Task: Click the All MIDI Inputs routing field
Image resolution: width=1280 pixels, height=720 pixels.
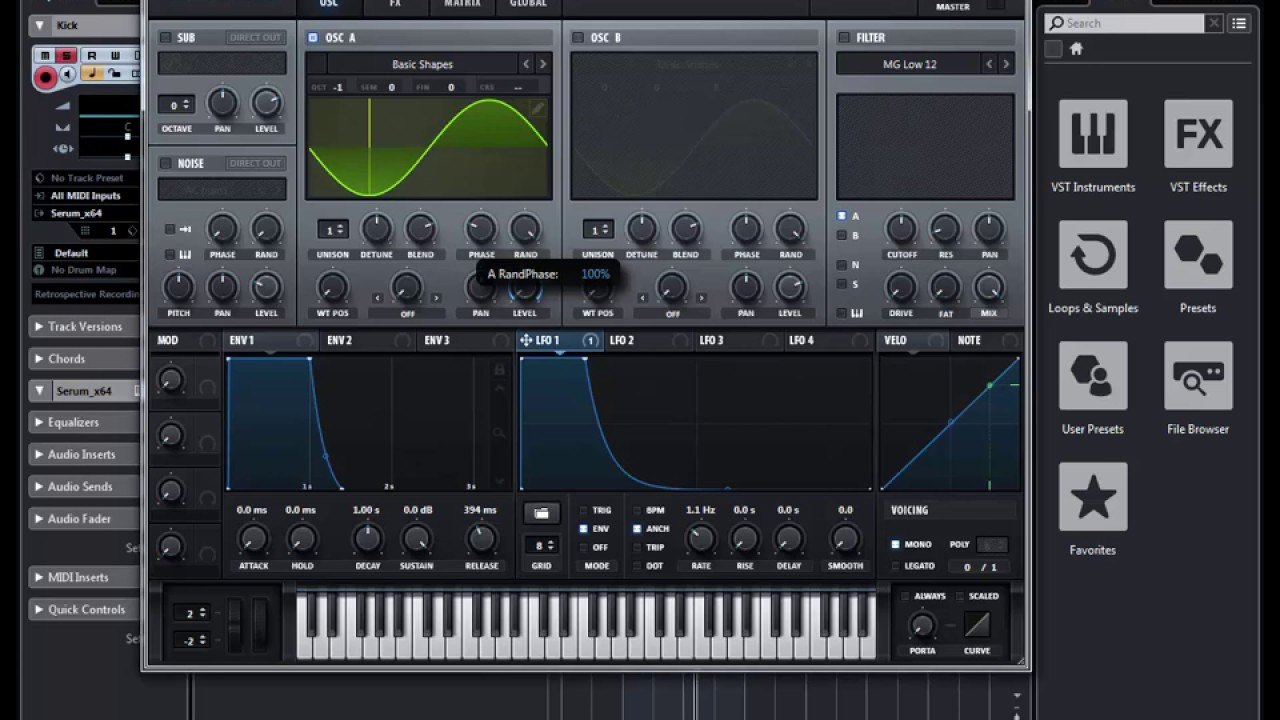Action: point(86,196)
